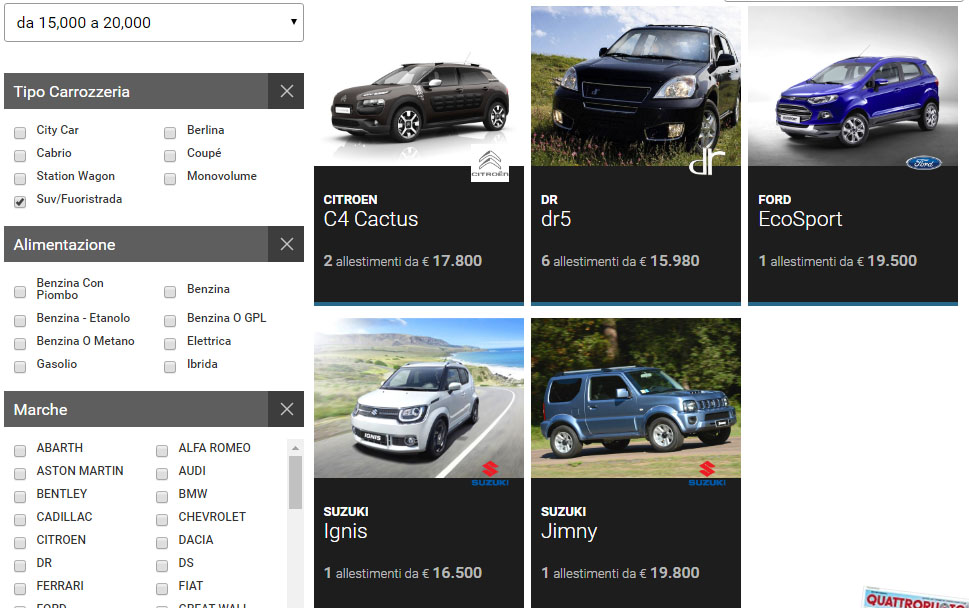Open the dr5 model link
Viewport: 969px width, 608px height.
coord(556,219)
